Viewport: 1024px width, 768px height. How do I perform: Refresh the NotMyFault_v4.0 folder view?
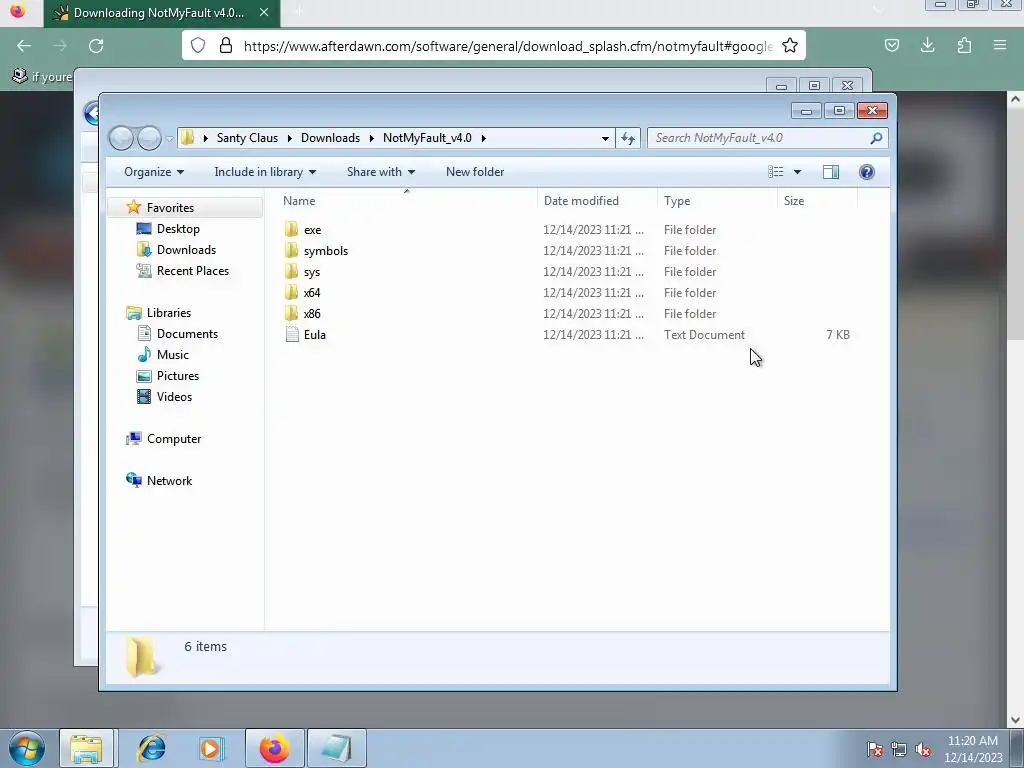pos(628,138)
